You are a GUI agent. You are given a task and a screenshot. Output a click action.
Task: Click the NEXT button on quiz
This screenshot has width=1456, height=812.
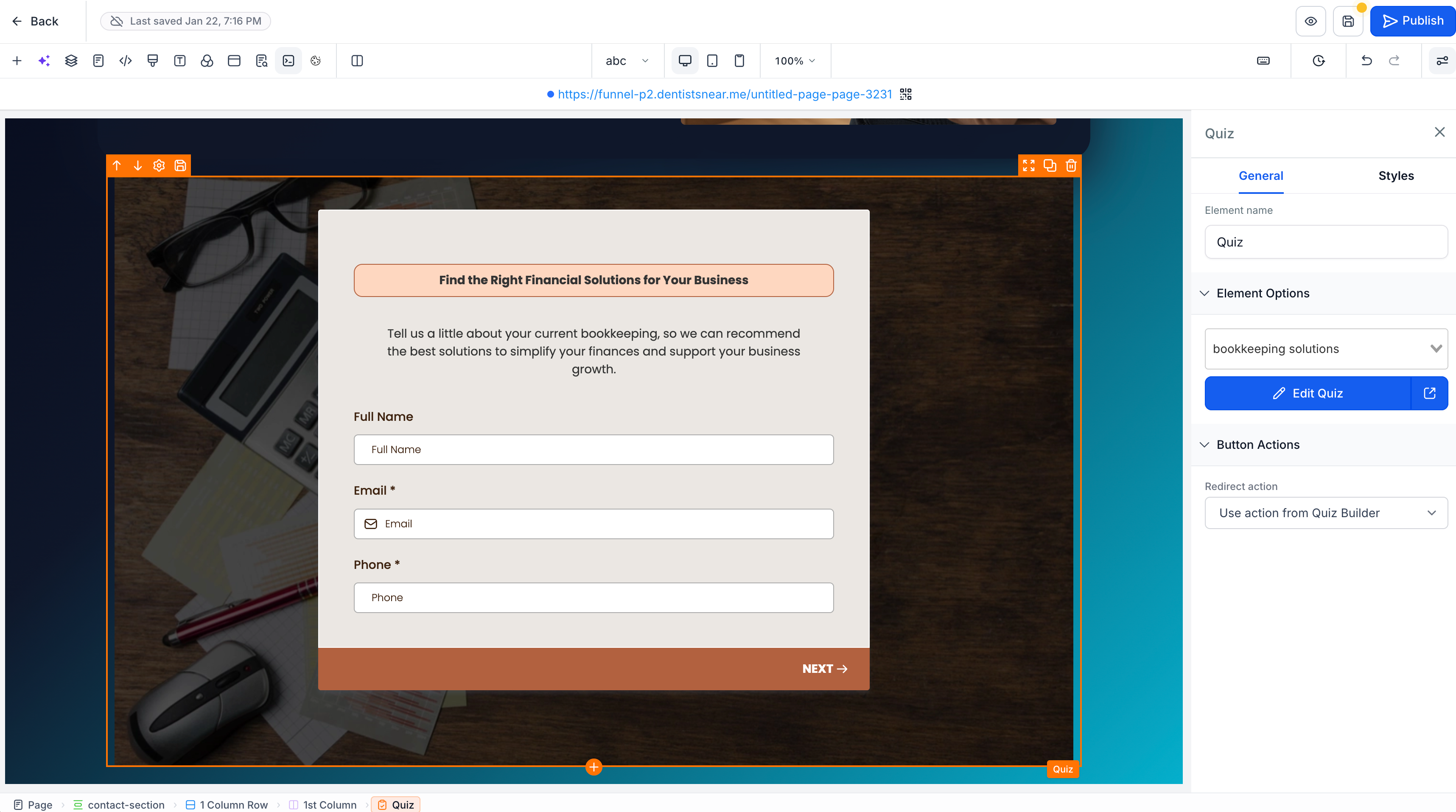tap(825, 669)
